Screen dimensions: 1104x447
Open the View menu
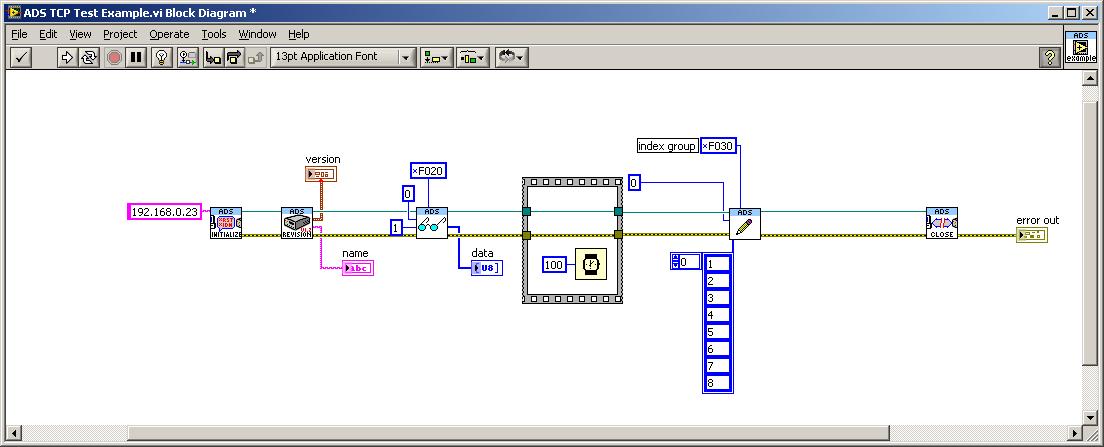click(80, 34)
